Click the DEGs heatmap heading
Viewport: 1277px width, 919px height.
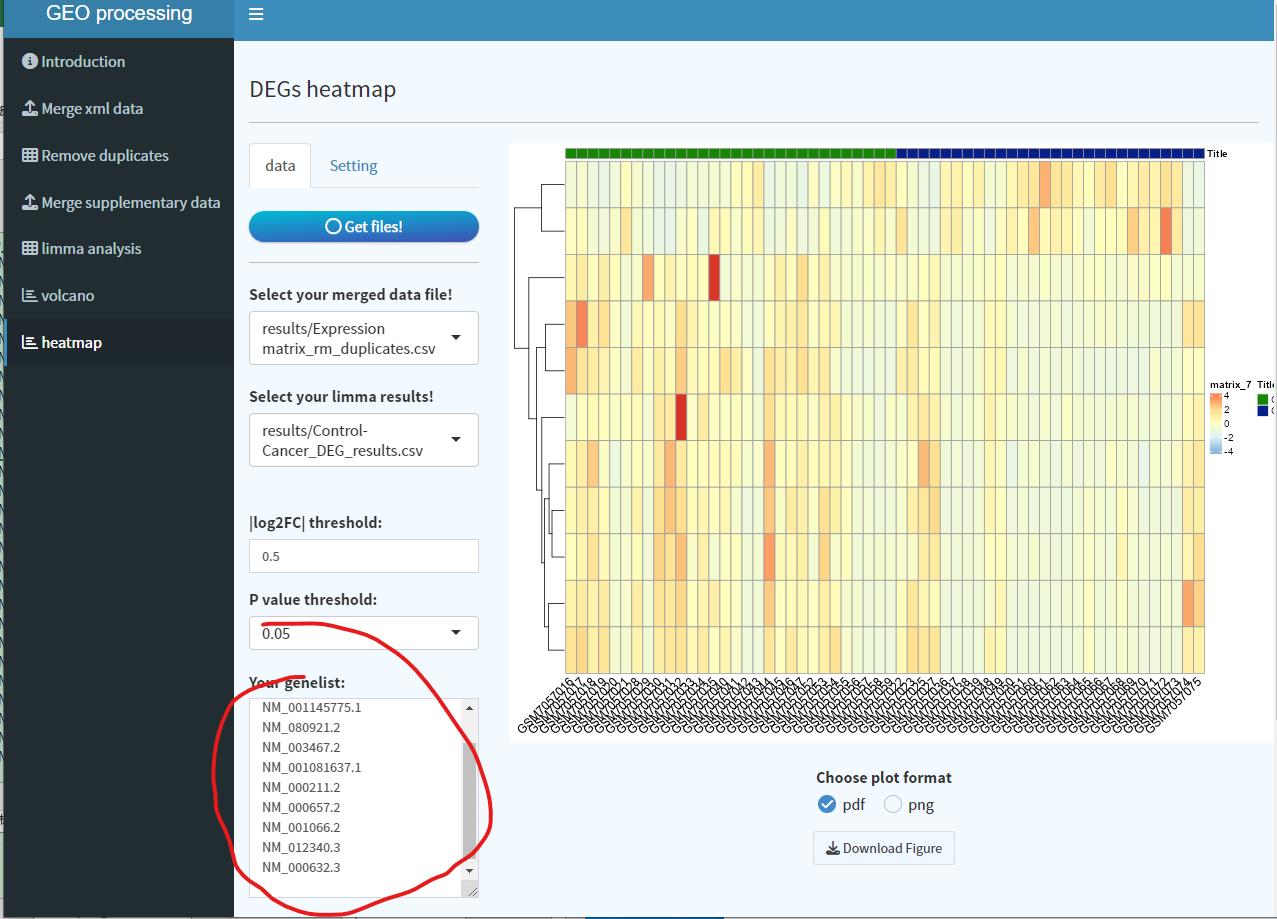(323, 90)
